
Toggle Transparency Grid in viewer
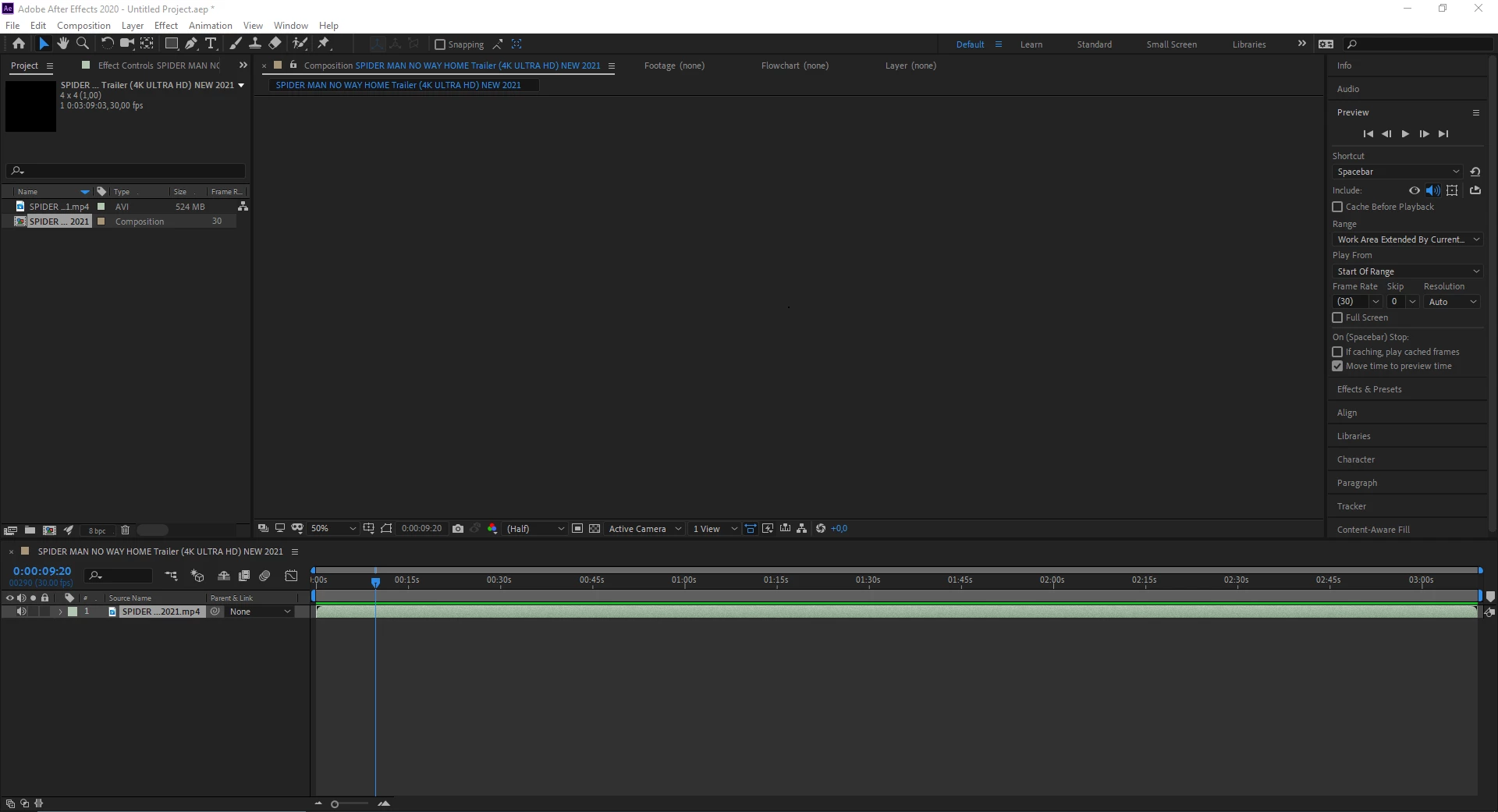pos(595,528)
